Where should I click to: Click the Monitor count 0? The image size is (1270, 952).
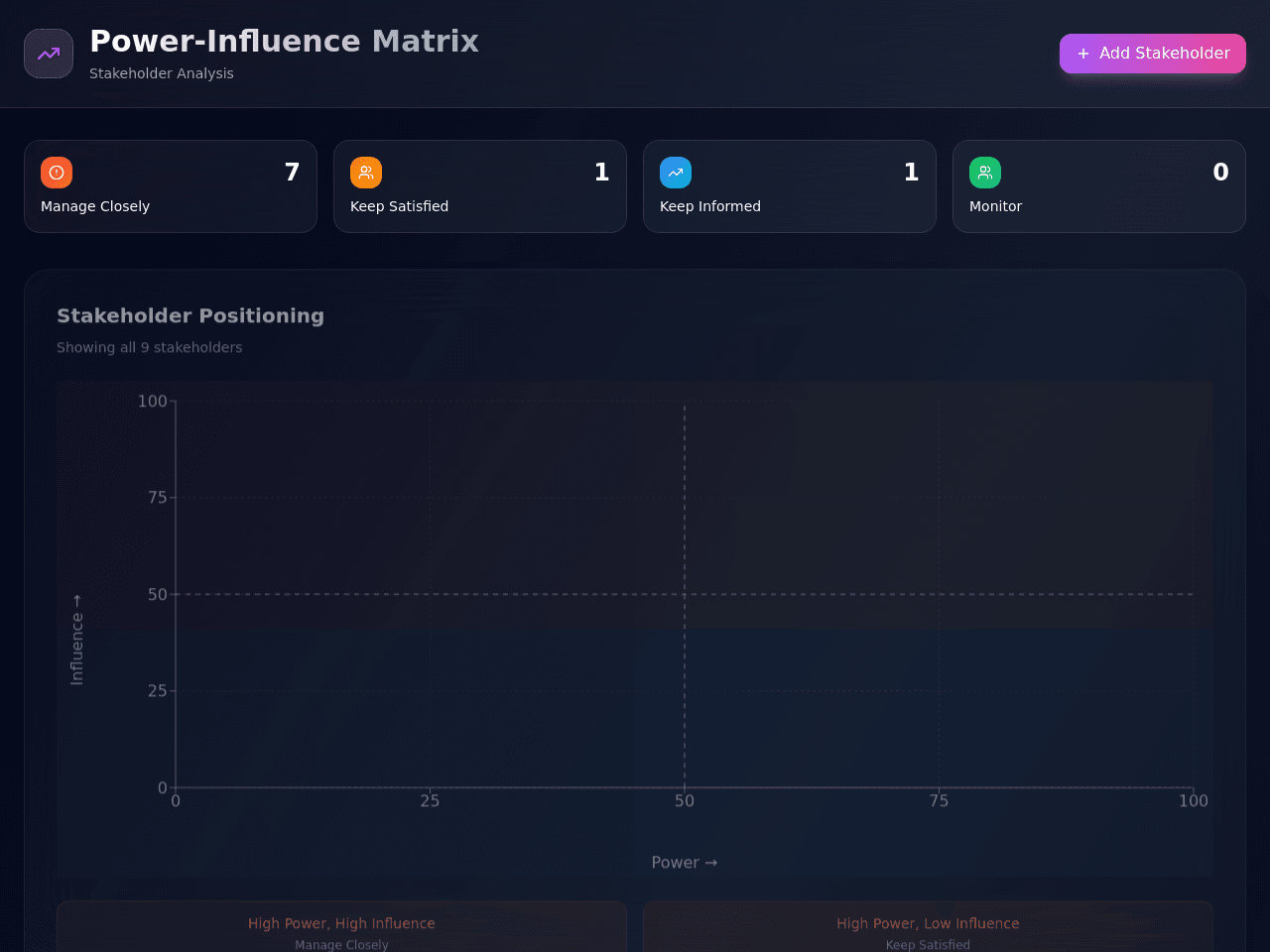point(1220,173)
